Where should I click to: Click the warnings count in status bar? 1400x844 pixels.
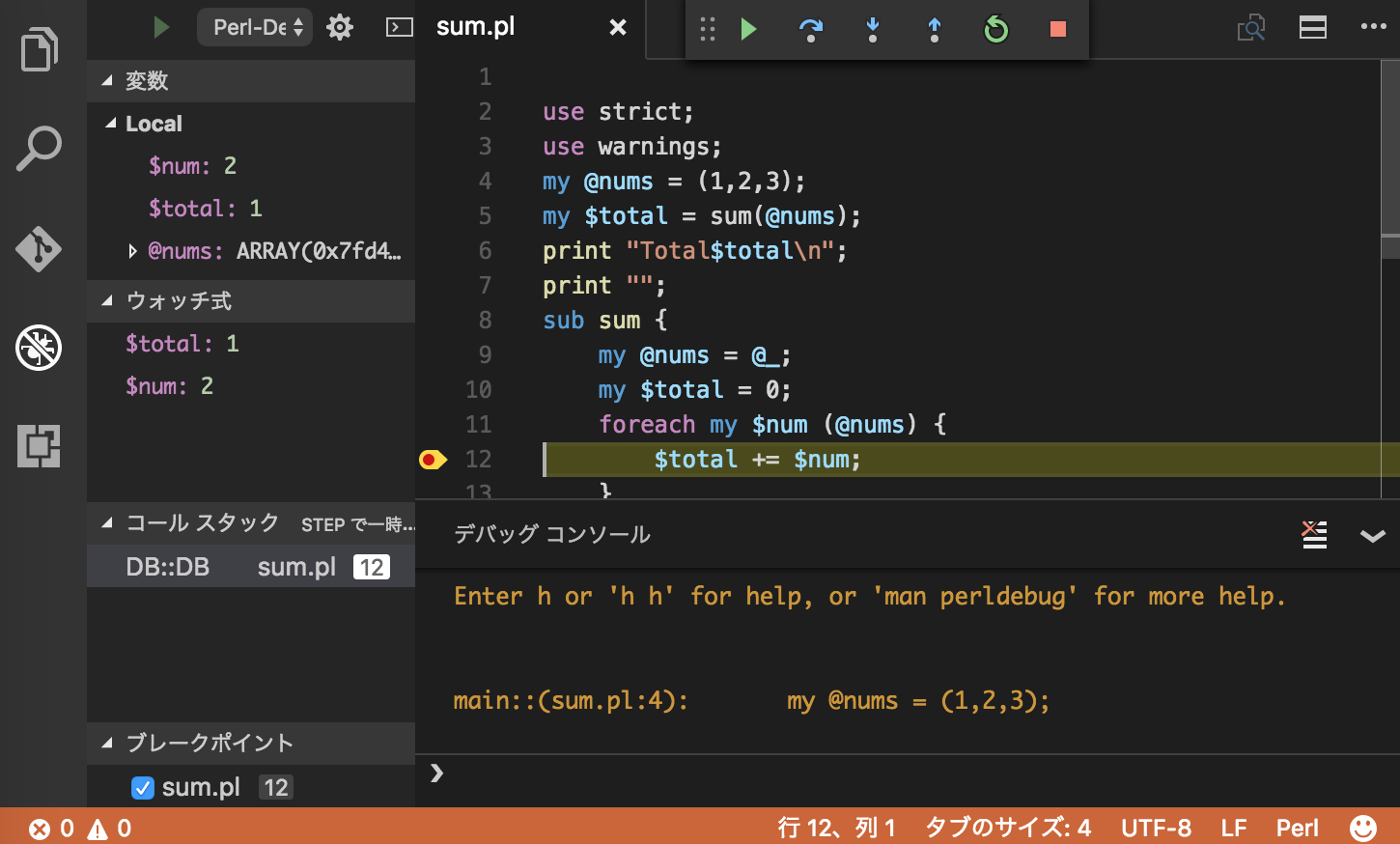tap(110, 829)
